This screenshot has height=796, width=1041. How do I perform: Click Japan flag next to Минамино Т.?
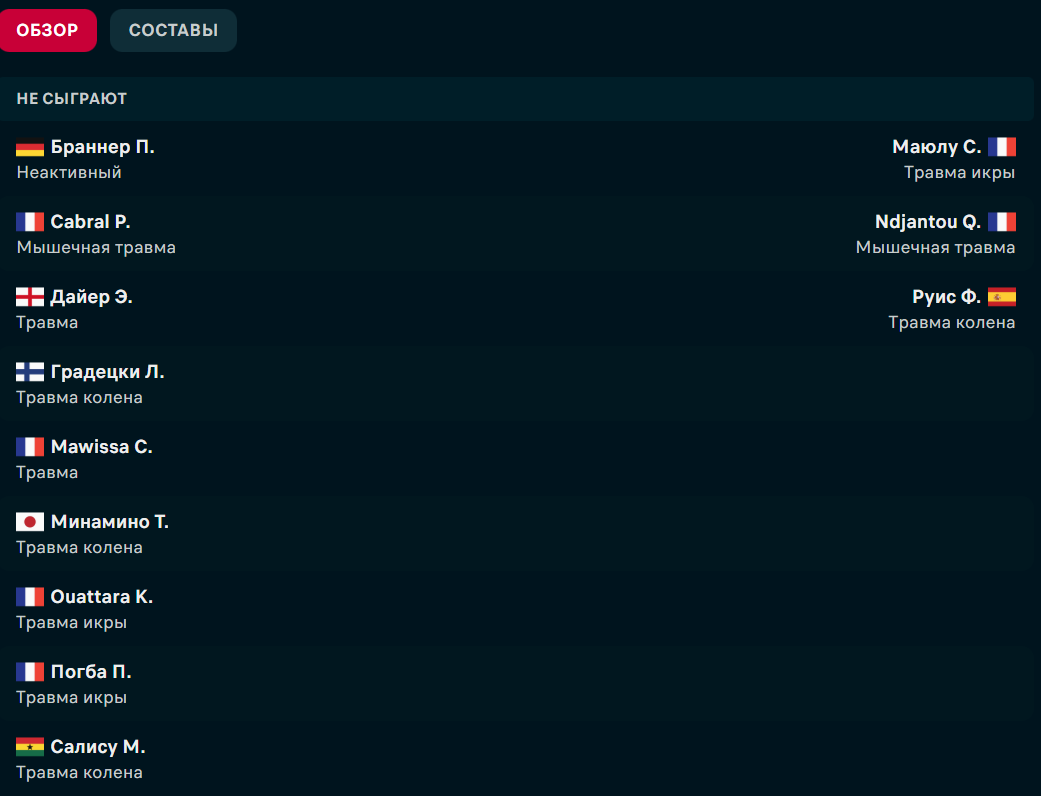30,522
